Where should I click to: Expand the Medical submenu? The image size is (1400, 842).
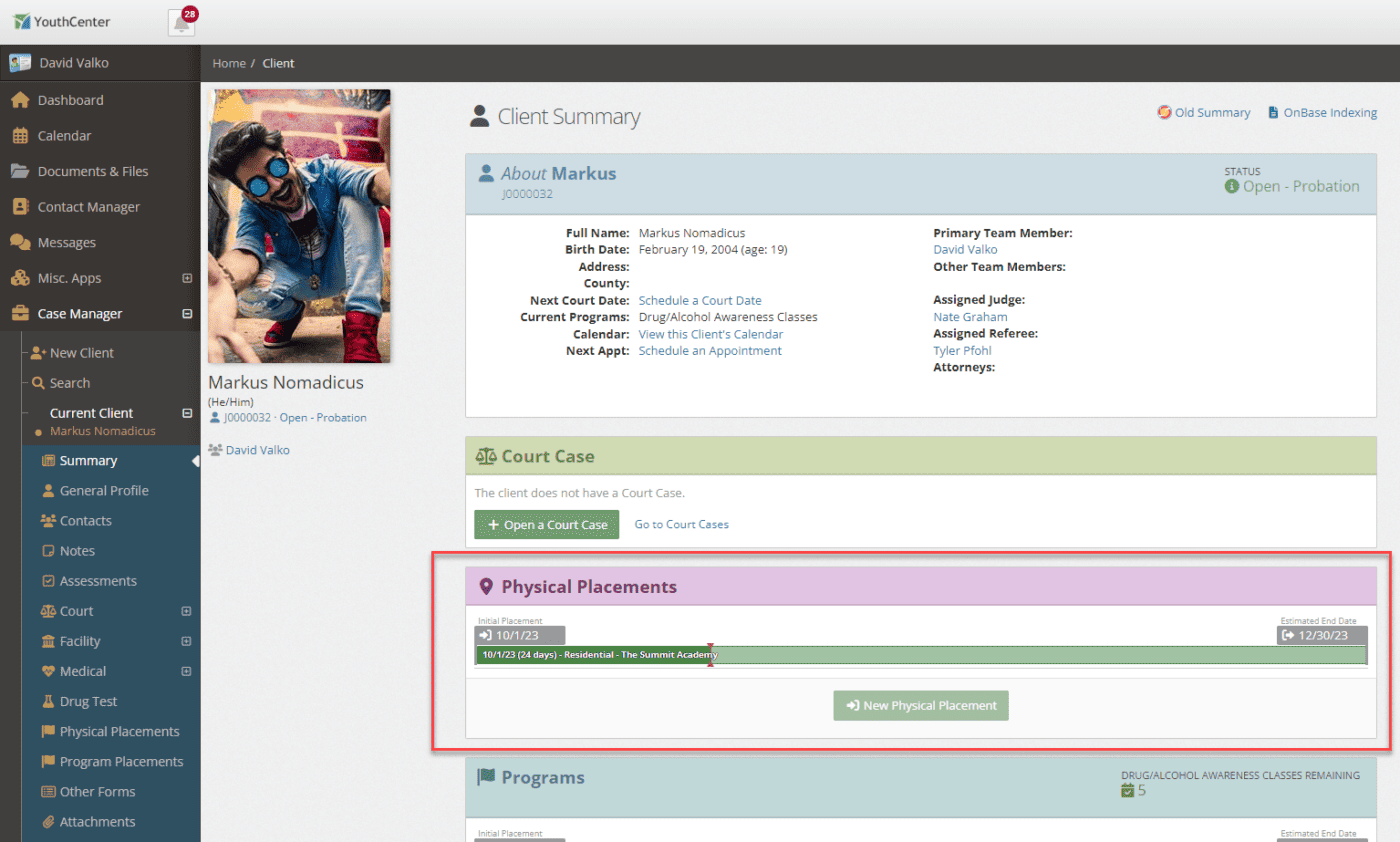pyautogui.click(x=186, y=671)
